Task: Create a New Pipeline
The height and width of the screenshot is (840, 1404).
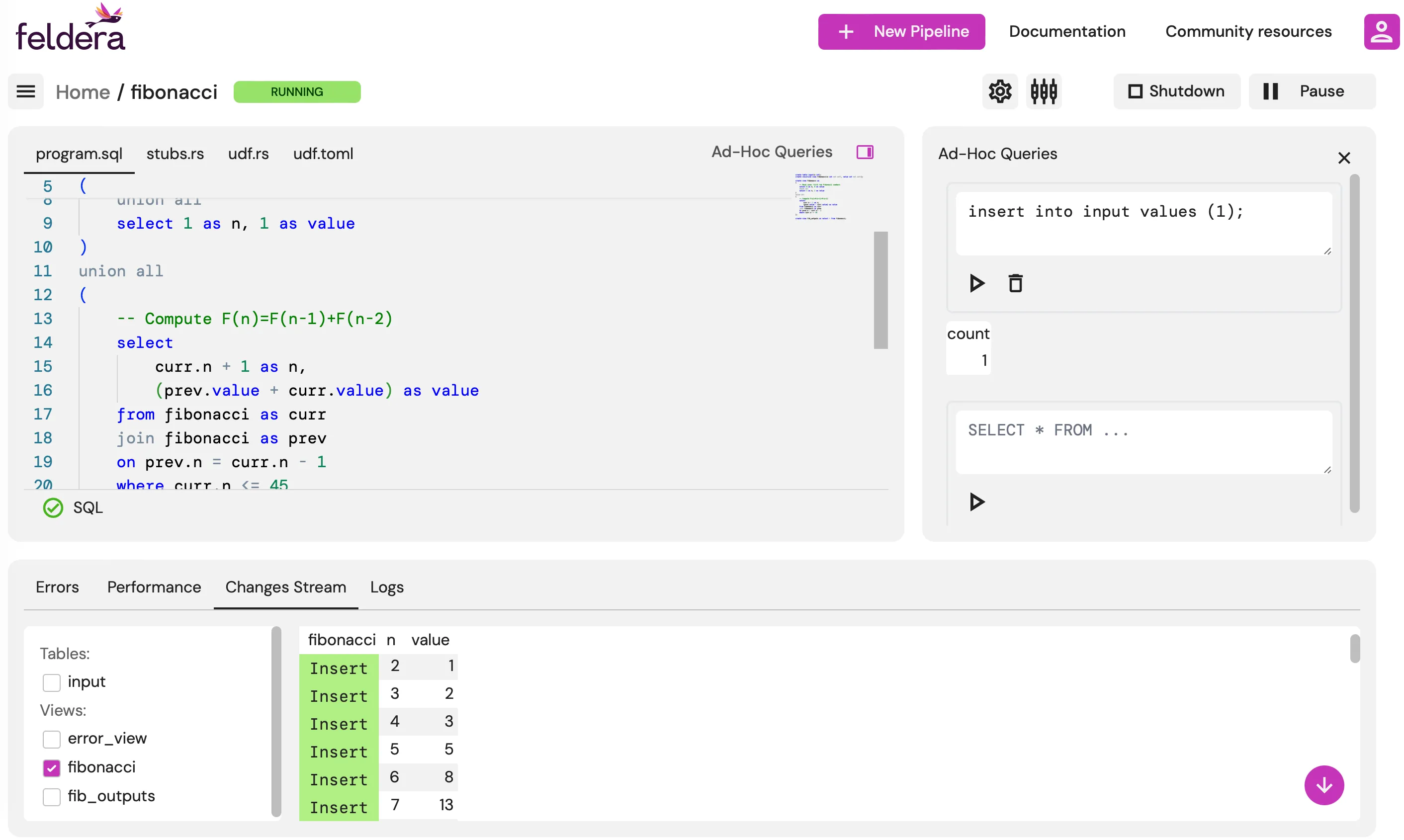Action: coord(901,32)
